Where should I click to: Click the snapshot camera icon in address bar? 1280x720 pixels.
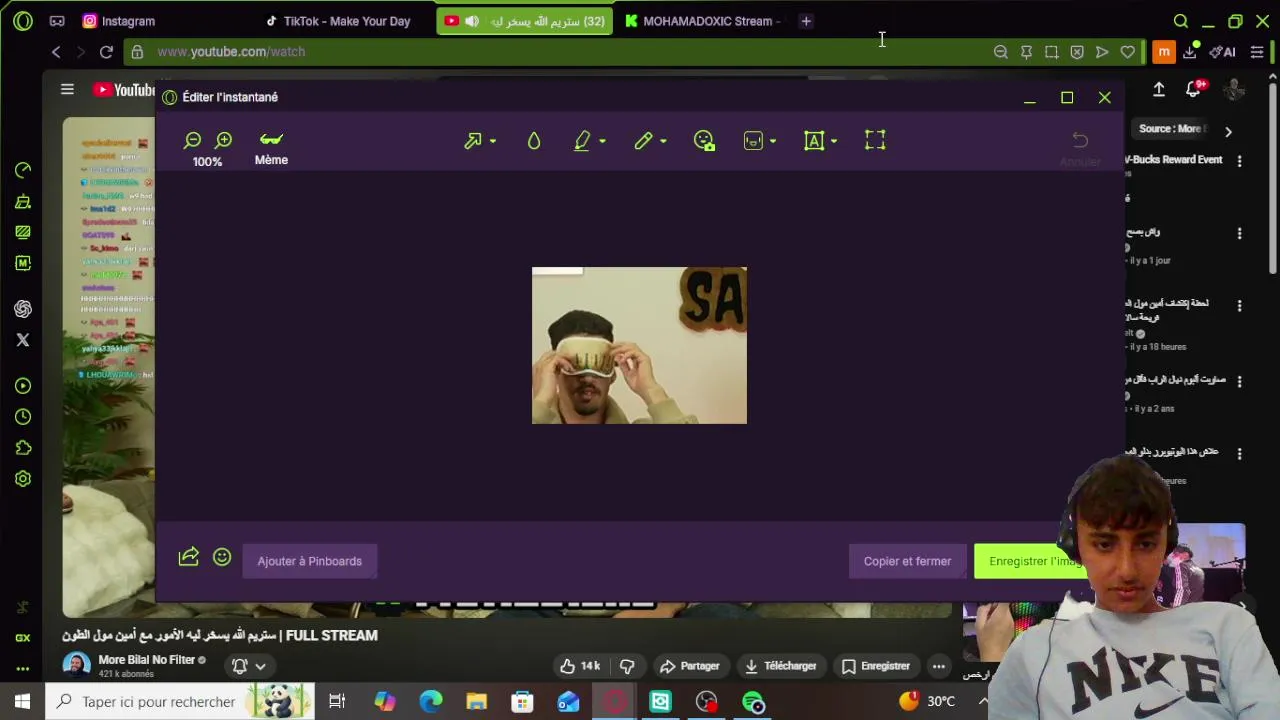coord(1051,52)
